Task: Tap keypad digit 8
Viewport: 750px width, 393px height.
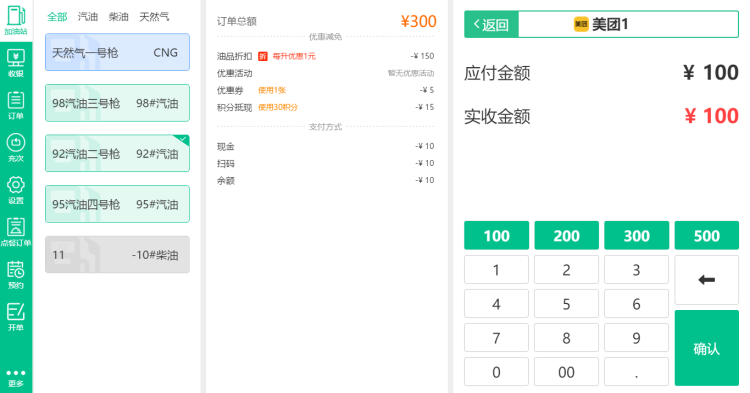Action: click(x=566, y=338)
